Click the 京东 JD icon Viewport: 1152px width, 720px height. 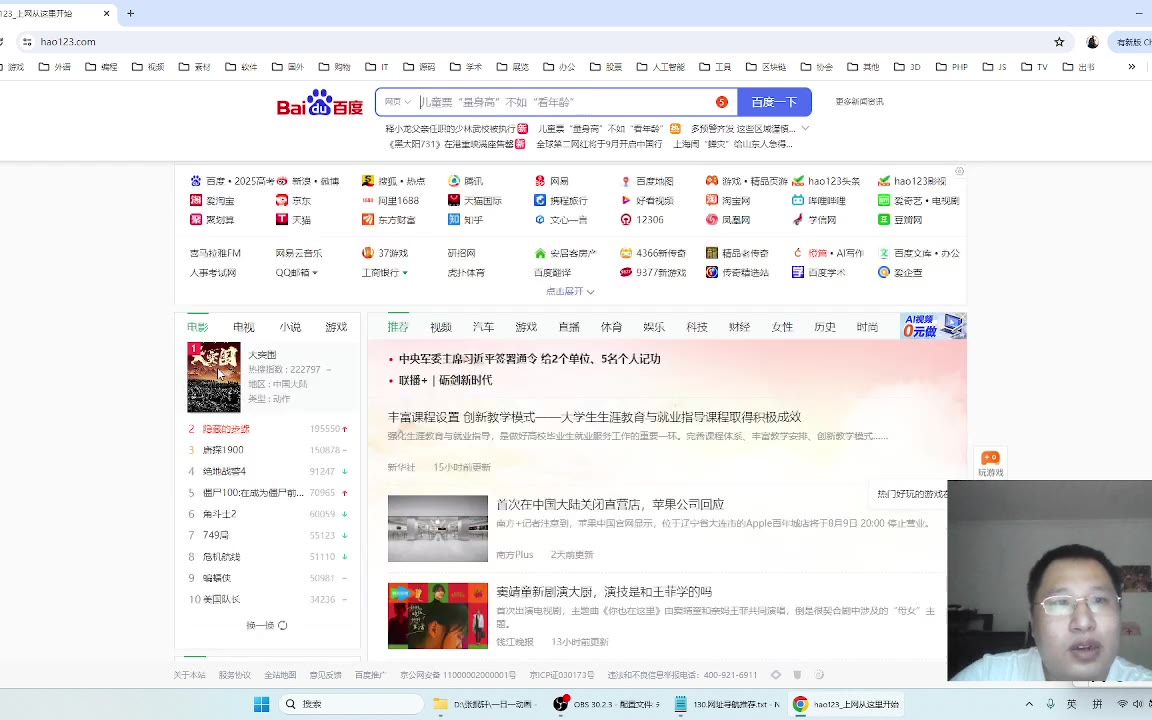[282, 200]
